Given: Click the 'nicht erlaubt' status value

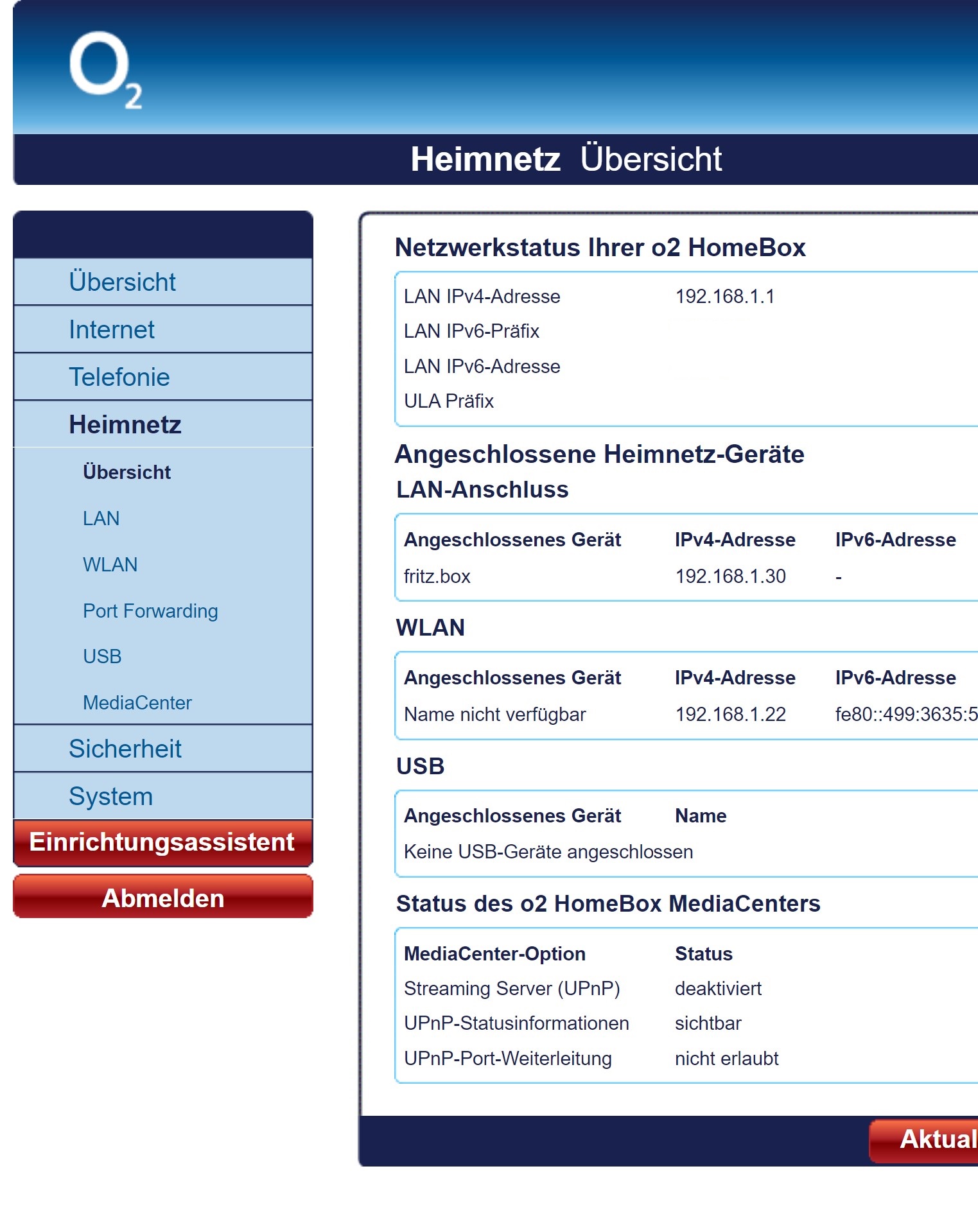Looking at the screenshot, I should pos(726,1059).
